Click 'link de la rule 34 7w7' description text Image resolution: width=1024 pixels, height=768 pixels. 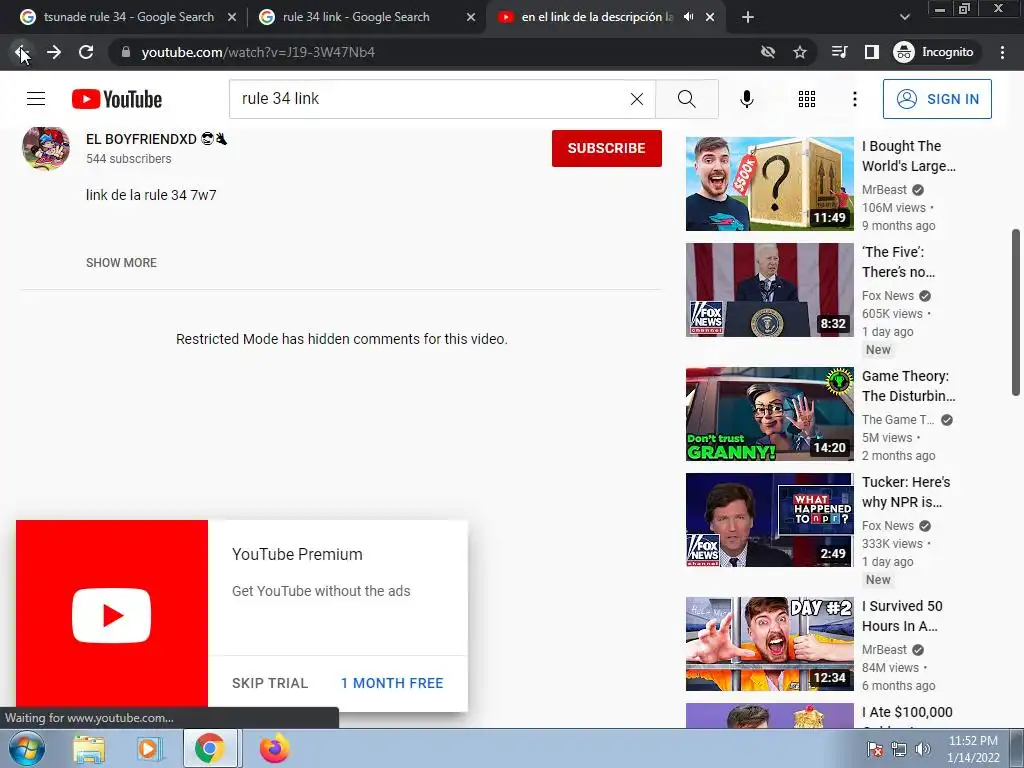pyautogui.click(x=151, y=195)
